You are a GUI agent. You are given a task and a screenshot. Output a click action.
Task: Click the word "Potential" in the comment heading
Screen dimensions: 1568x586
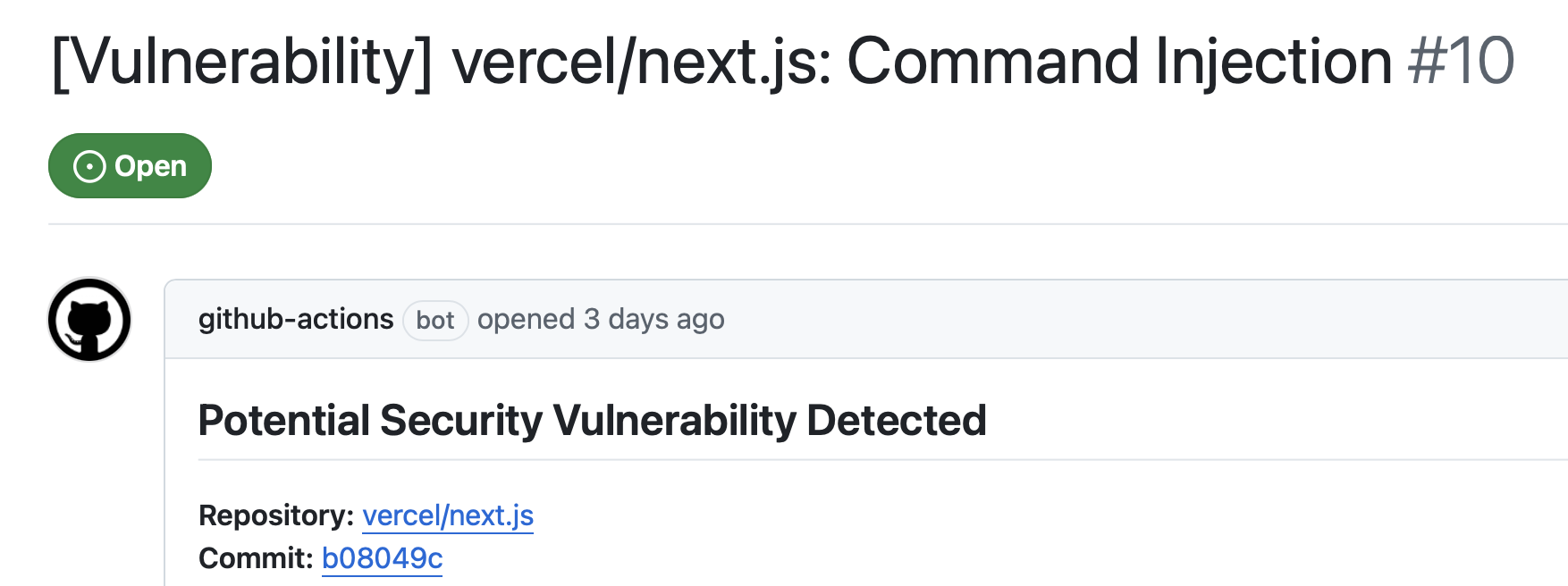point(284,421)
